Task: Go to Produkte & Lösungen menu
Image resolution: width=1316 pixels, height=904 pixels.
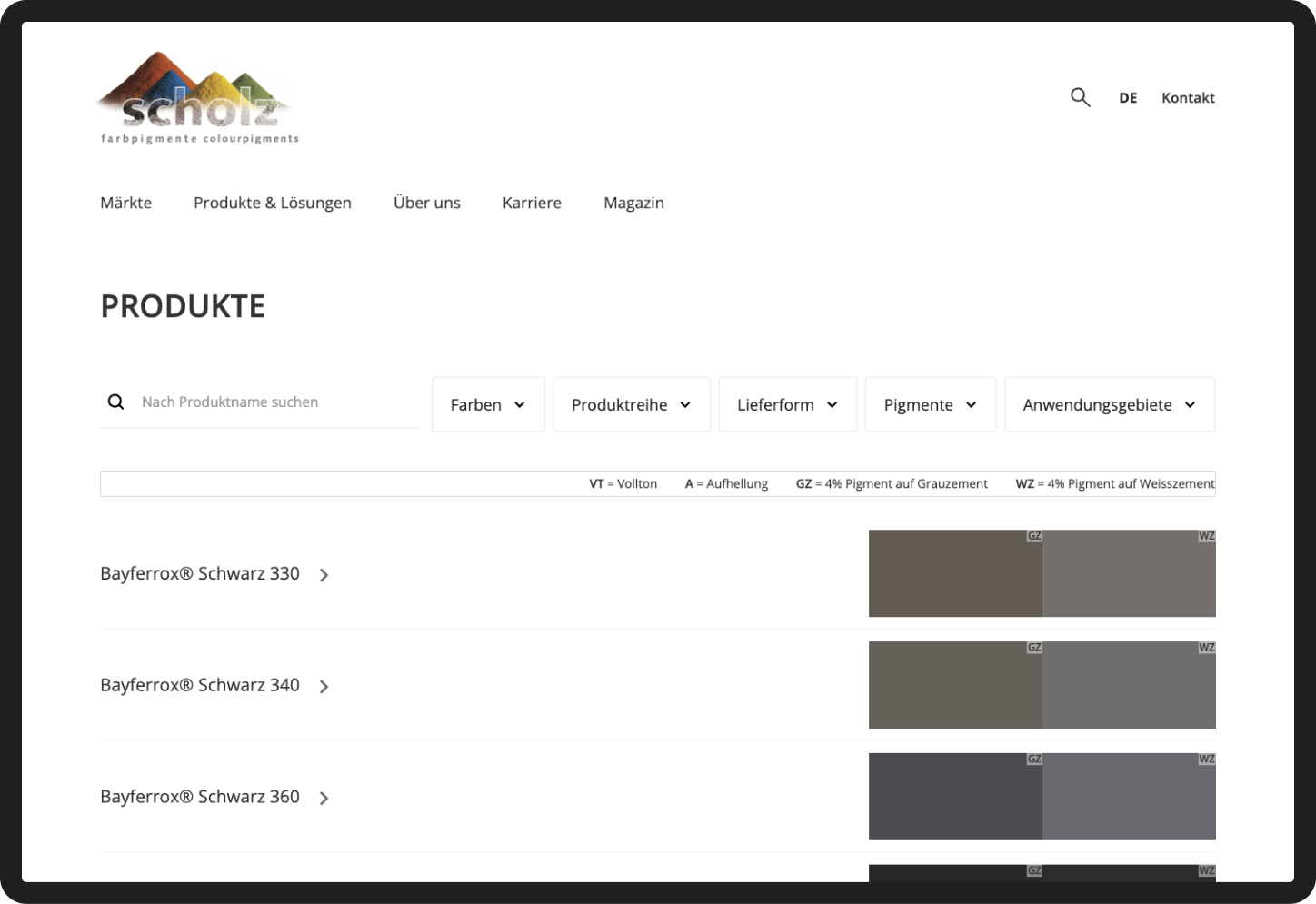Action: coord(273,203)
